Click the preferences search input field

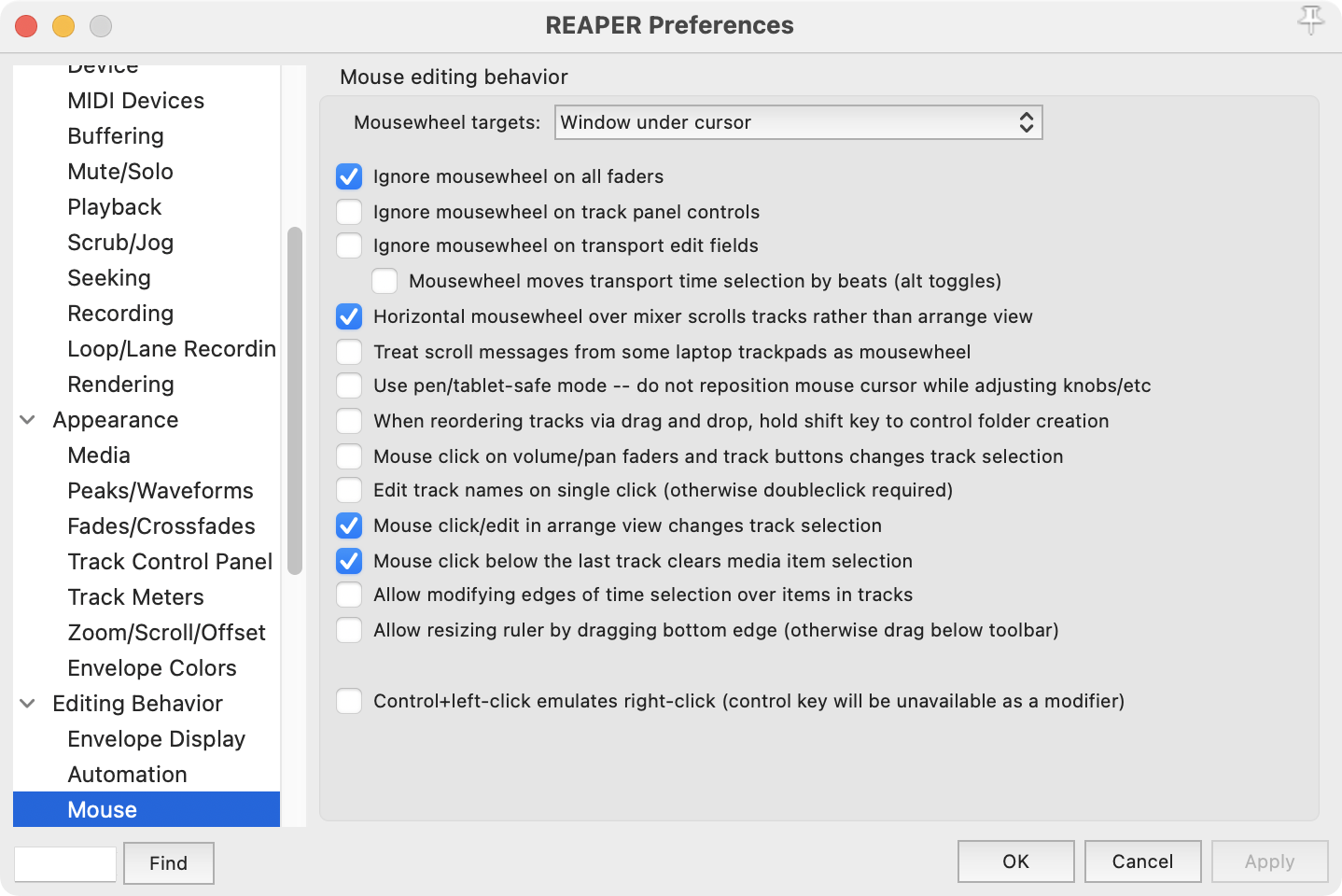pyautogui.click(x=65, y=863)
